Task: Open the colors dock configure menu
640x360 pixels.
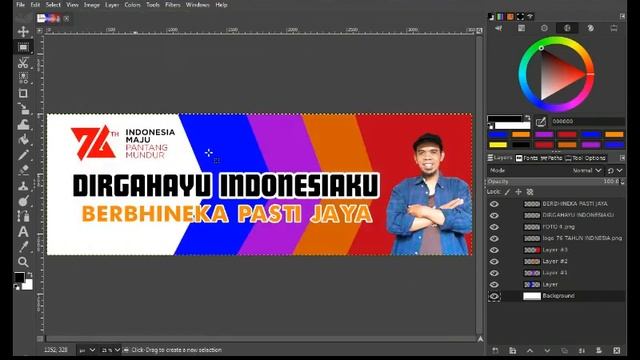Action: pos(622,16)
